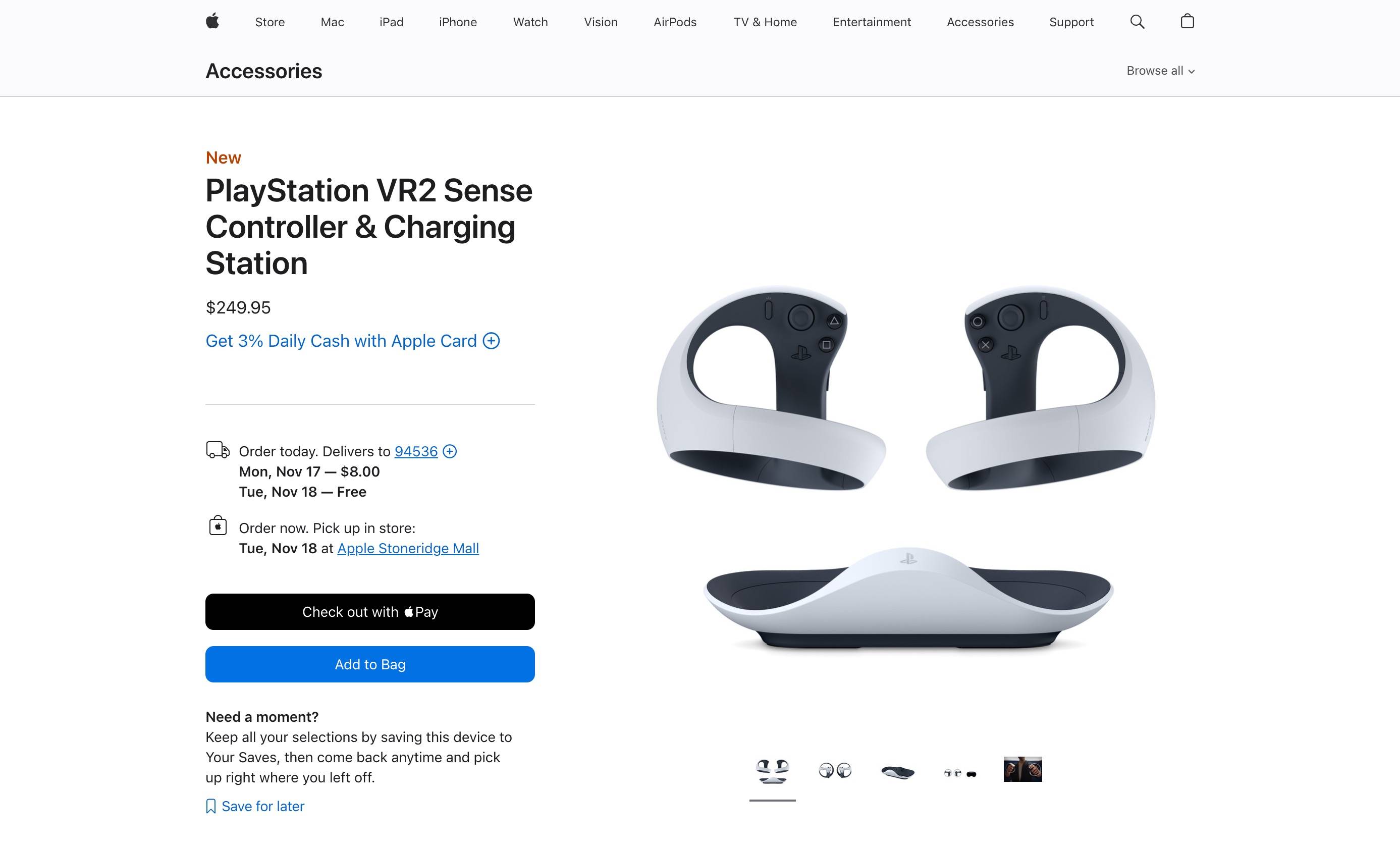The width and height of the screenshot is (1400, 847).
Task: Change delivery ZIP code 94536
Action: click(x=416, y=451)
